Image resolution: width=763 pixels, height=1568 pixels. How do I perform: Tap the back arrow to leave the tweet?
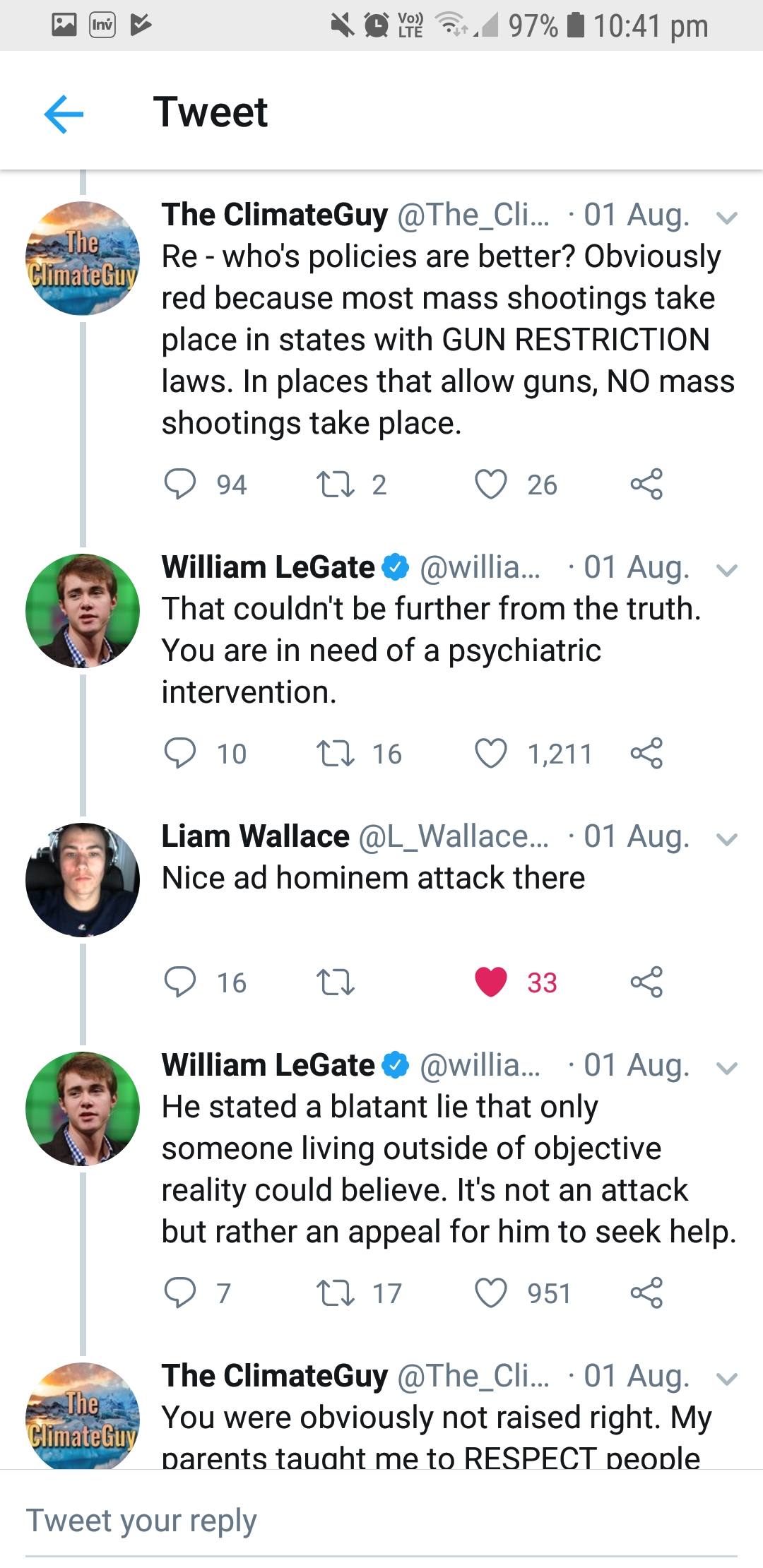64,114
